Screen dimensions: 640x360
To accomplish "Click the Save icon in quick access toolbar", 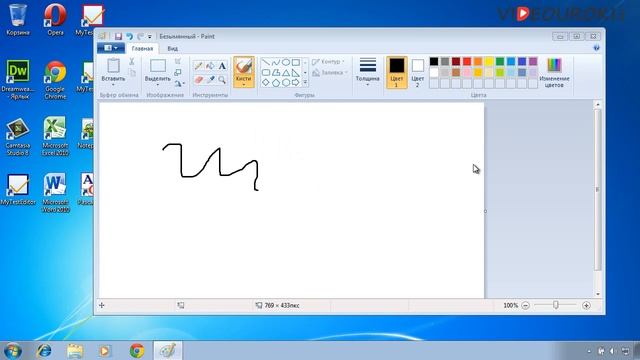I will pos(118,36).
